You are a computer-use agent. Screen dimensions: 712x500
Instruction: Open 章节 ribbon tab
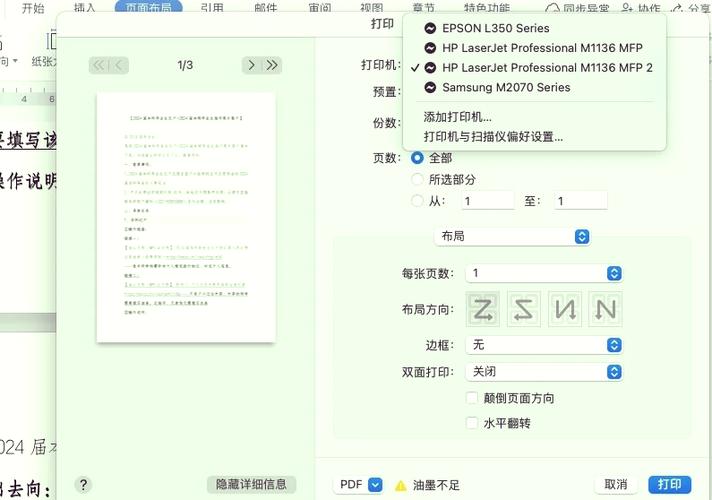pyautogui.click(x=424, y=8)
